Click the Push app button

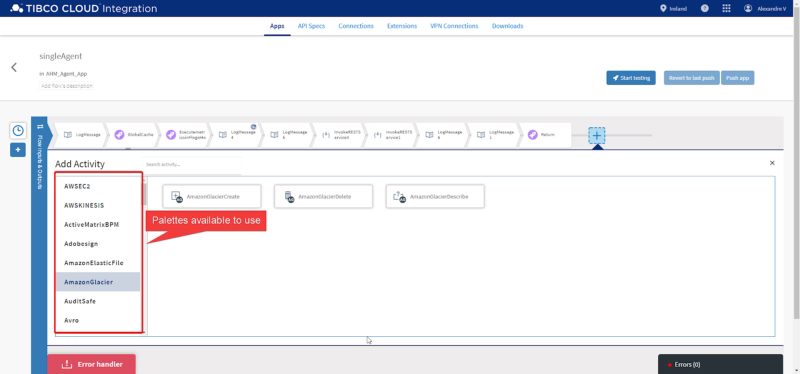[x=737, y=78]
